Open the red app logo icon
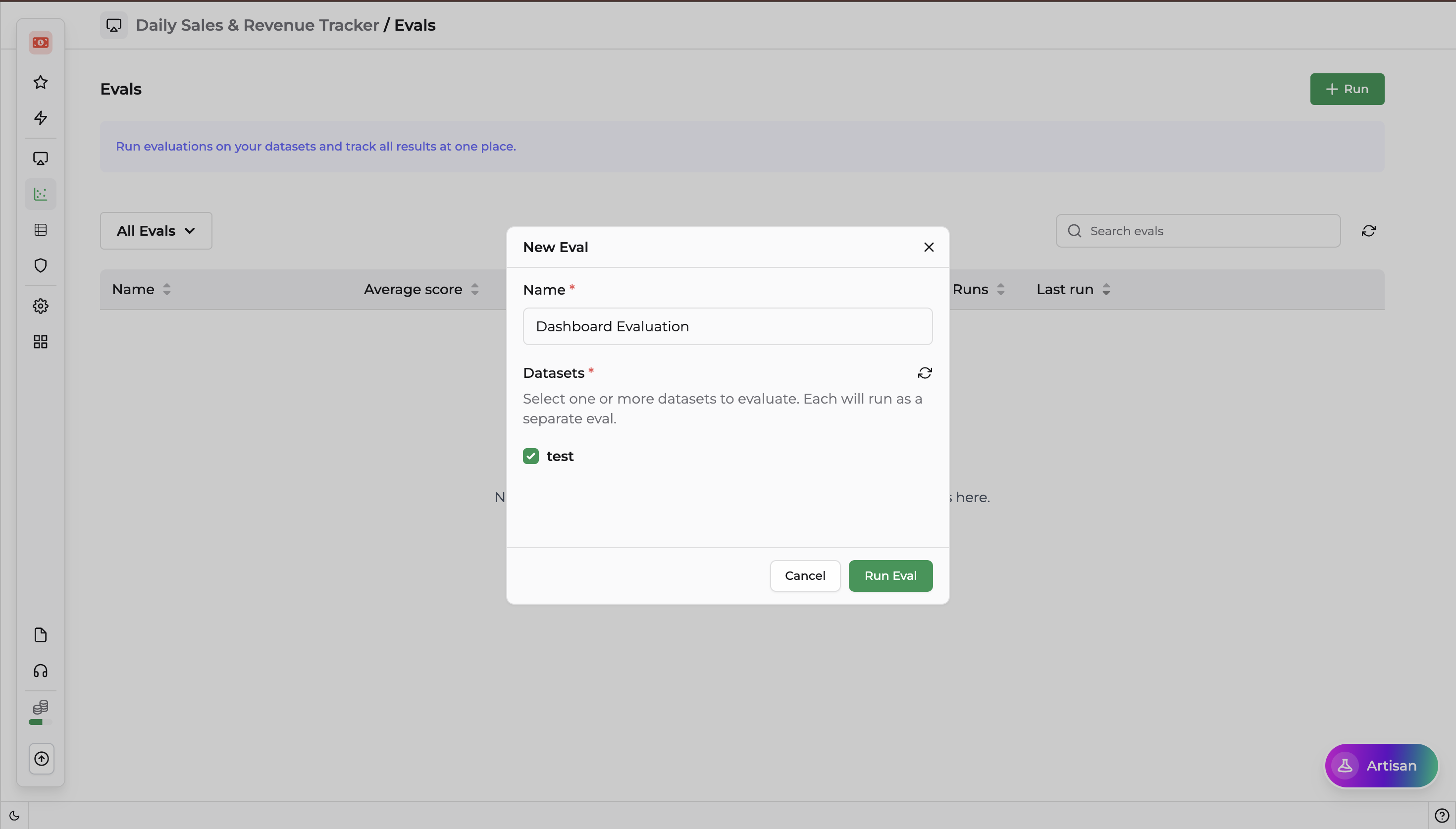Viewport: 1456px width, 829px height. pos(41,43)
